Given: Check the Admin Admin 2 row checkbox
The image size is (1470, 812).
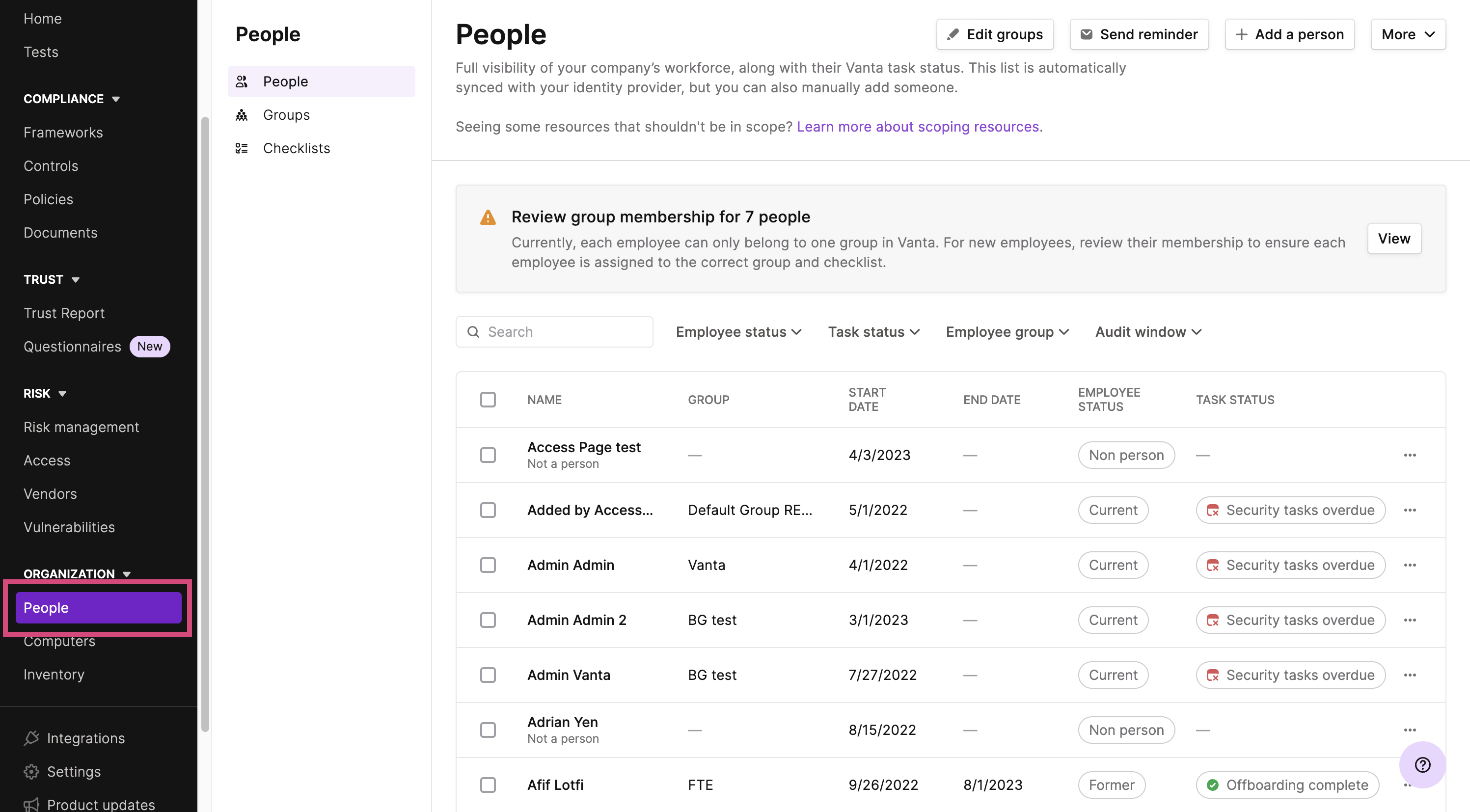Looking at the screenshot, I should coord(488,620).
